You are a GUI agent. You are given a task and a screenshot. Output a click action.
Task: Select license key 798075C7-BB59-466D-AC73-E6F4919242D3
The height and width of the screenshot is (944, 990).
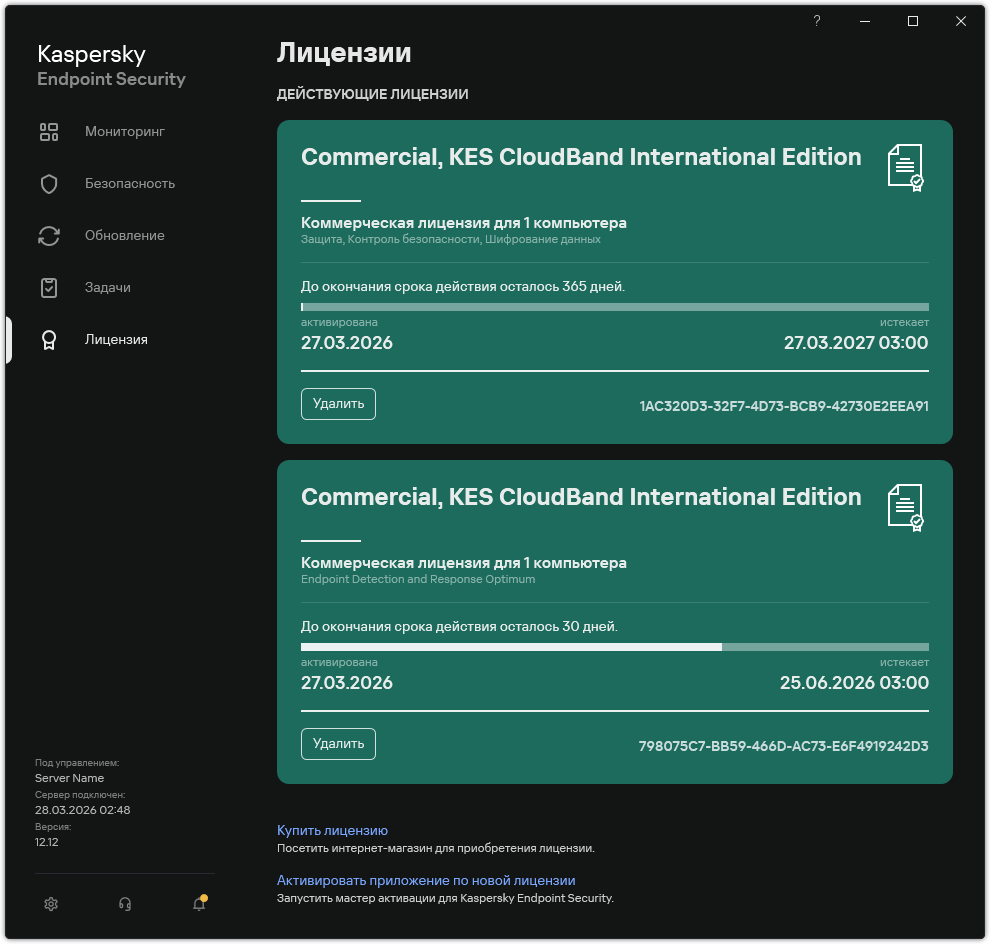784,746
